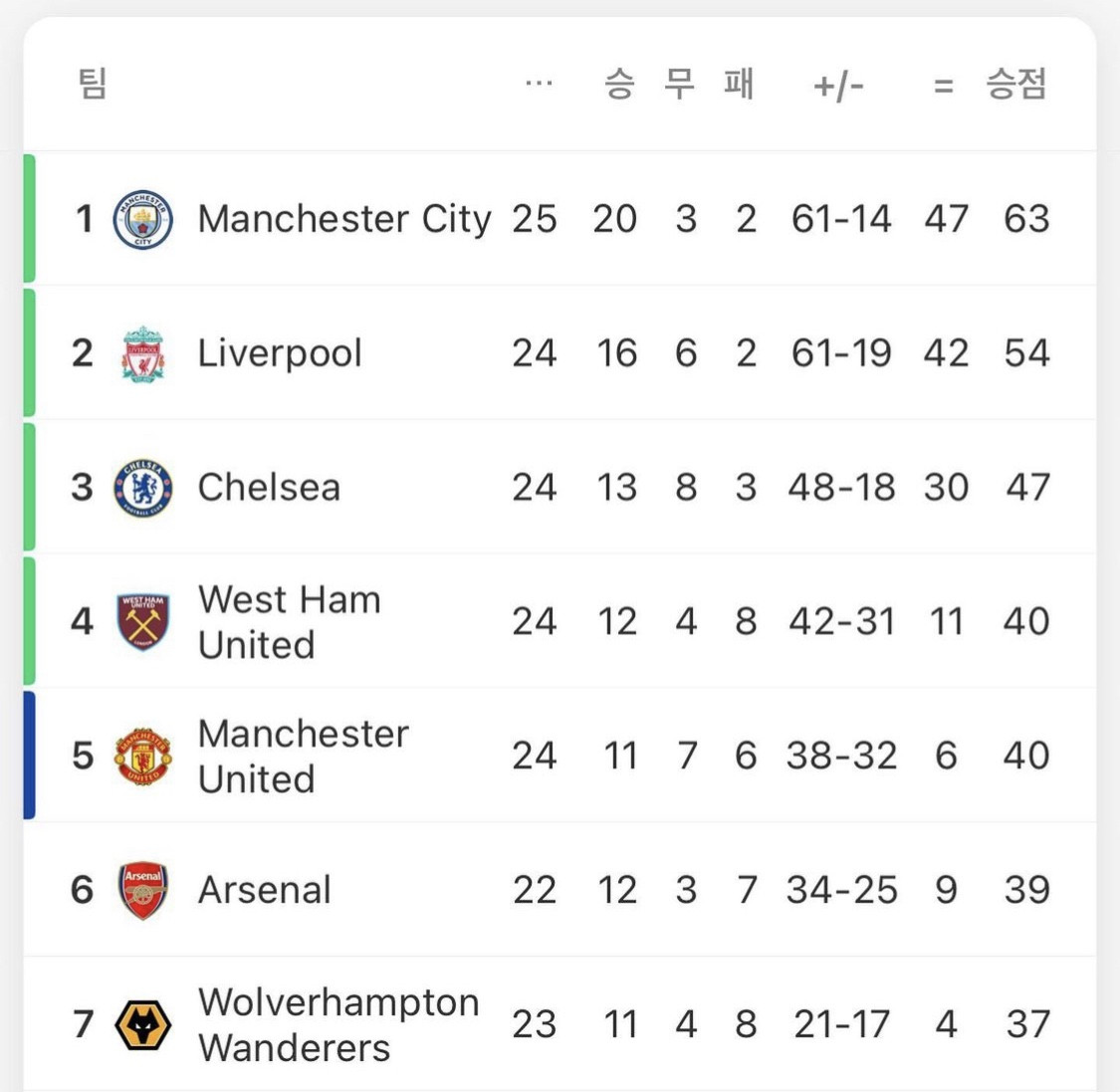This screenshot has width=1120, height=1092.
Task: Click the Liverpool club crest
Action: coord(142,354)
